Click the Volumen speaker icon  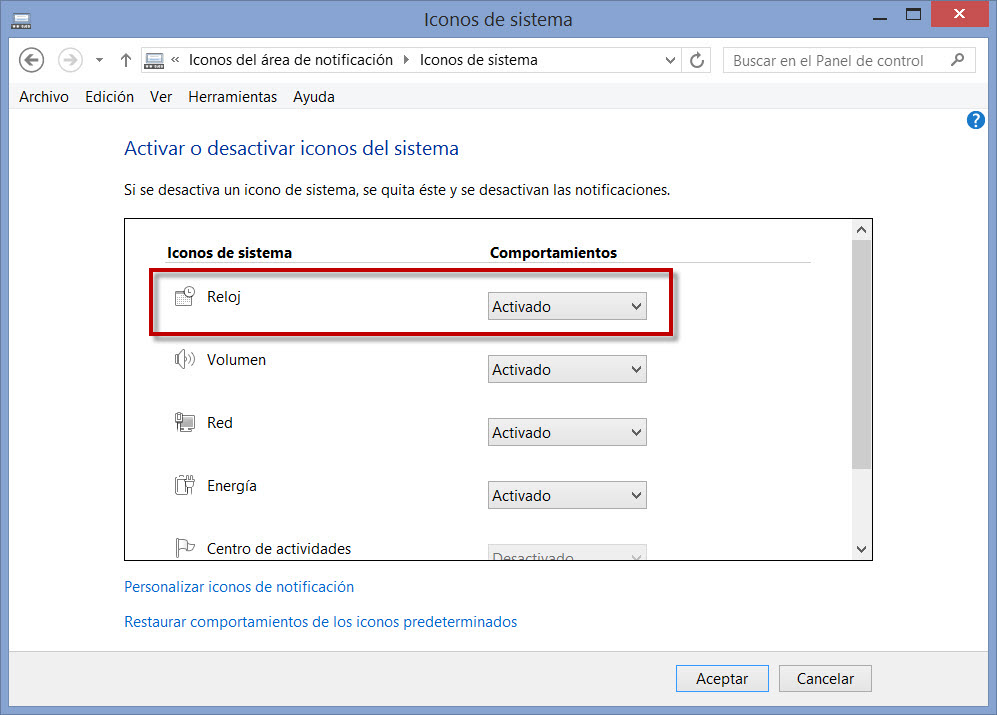tap(185, 359)
